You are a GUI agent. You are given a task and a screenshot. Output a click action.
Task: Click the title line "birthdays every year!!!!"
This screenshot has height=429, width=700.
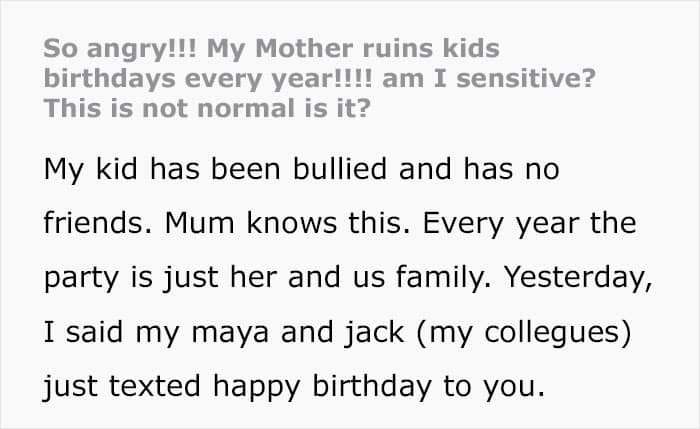(x=208, y=79)
